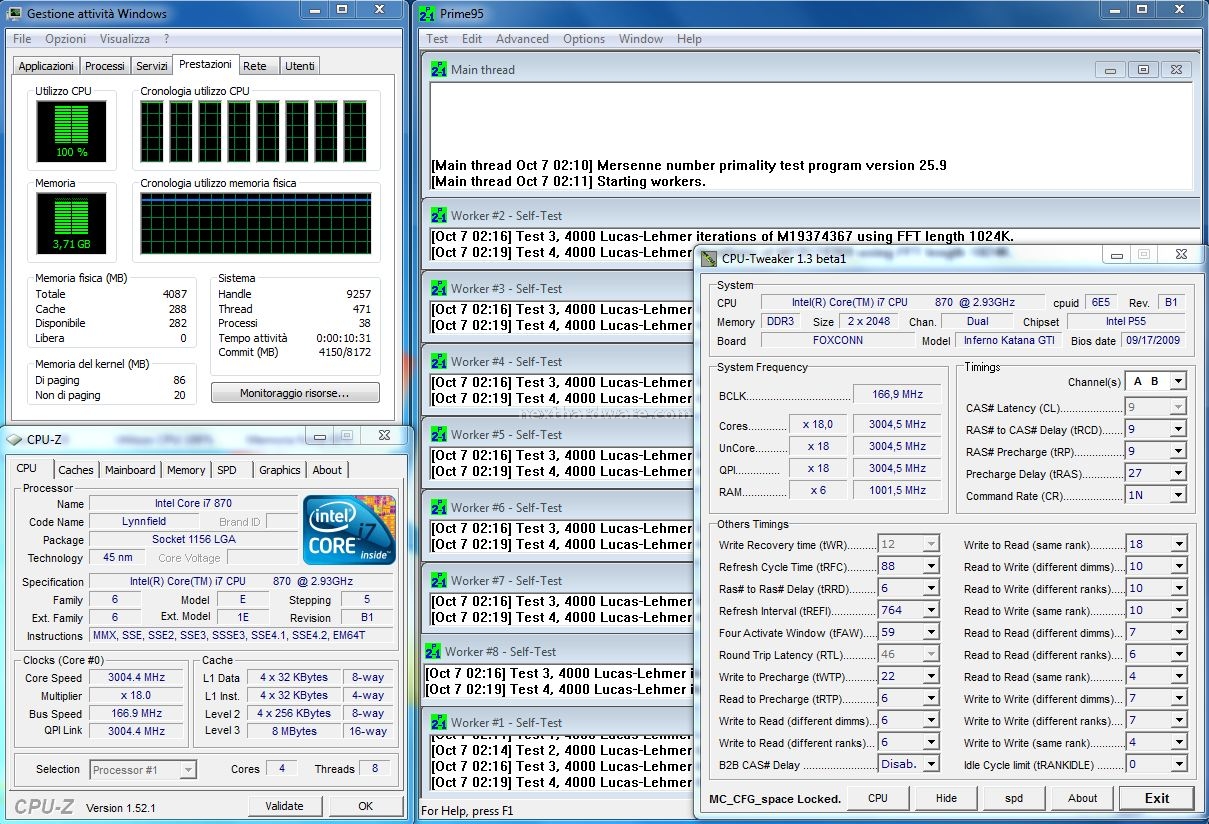Open the Write to Precharge (tWTP) dropdown
Screen dimensions: 1209x824
tap(931, 676)
